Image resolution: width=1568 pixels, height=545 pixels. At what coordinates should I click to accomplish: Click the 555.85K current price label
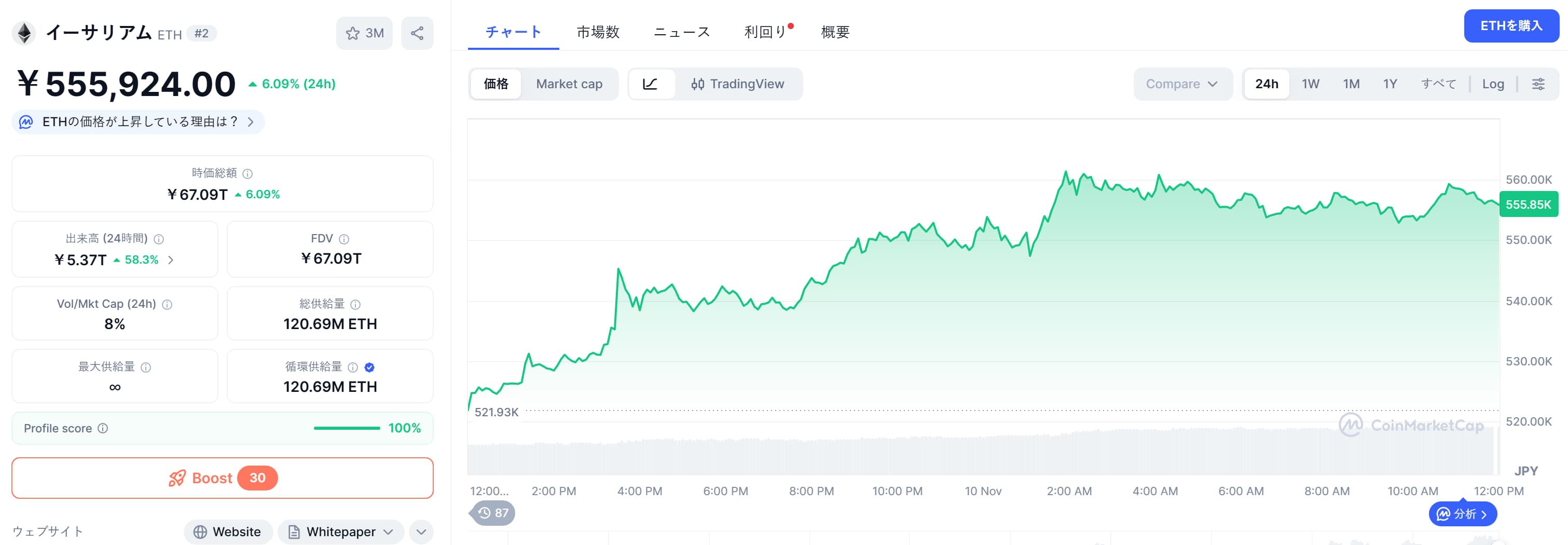pyautogui.click(x=1529, y=205)
